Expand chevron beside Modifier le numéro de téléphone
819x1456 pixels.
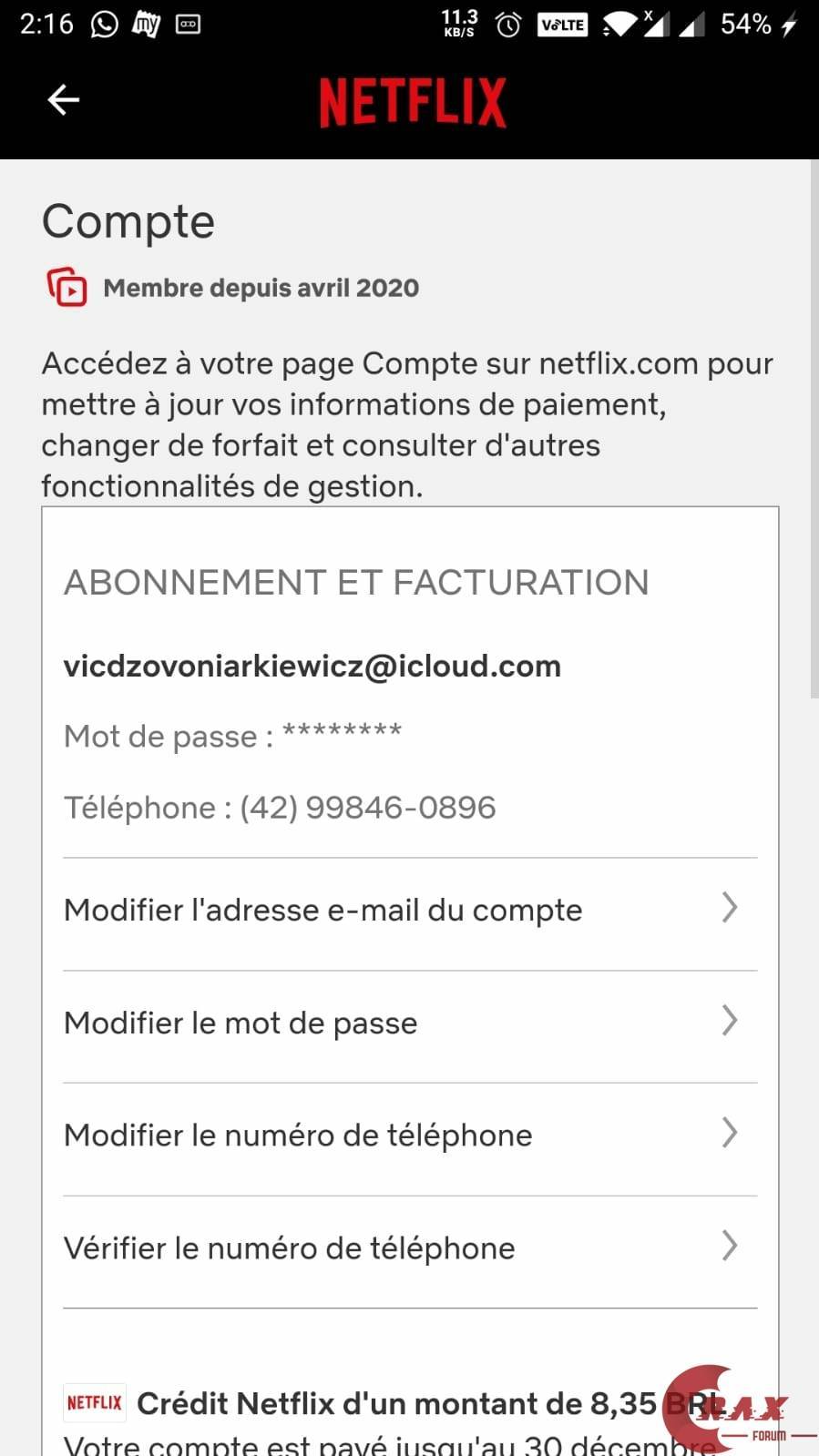click(x=729, y=1134)
